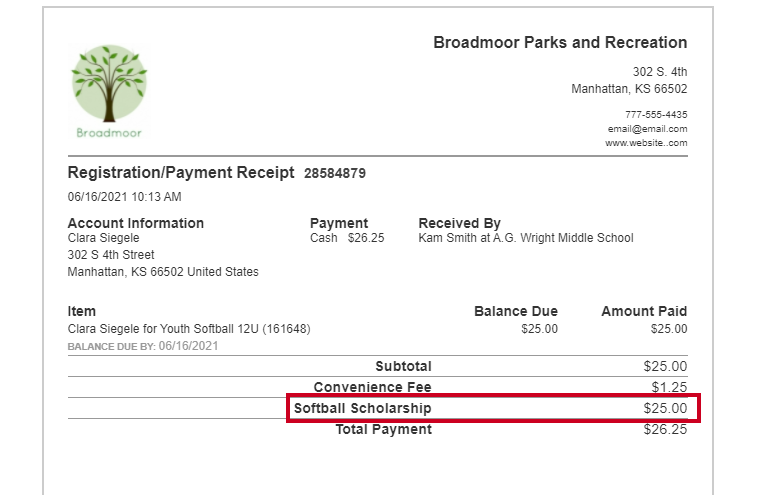This screenshot has width=758, height=495.
Task: Select the receipt number 28584879
Action: [x=335, y=173]
